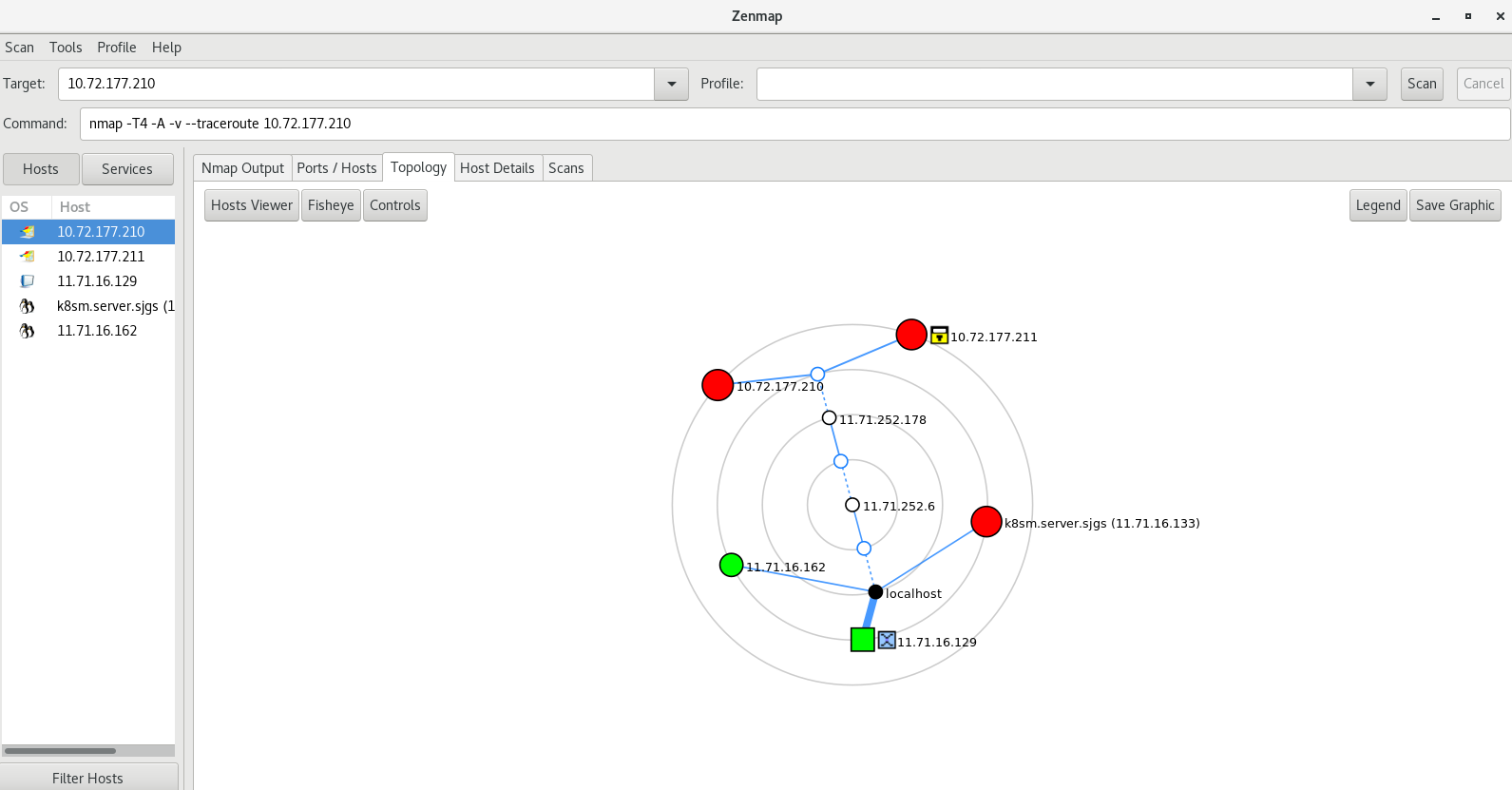Click the Cancel button
This screenshot has width=1512, height=790.
click(1483, 84)
